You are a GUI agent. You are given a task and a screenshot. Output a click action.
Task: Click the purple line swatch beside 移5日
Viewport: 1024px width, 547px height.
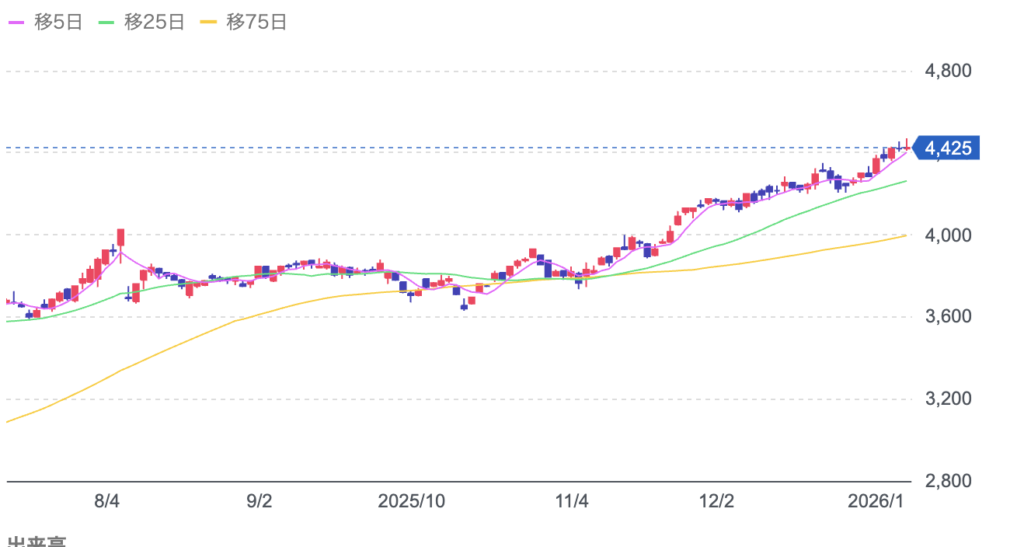17,22
